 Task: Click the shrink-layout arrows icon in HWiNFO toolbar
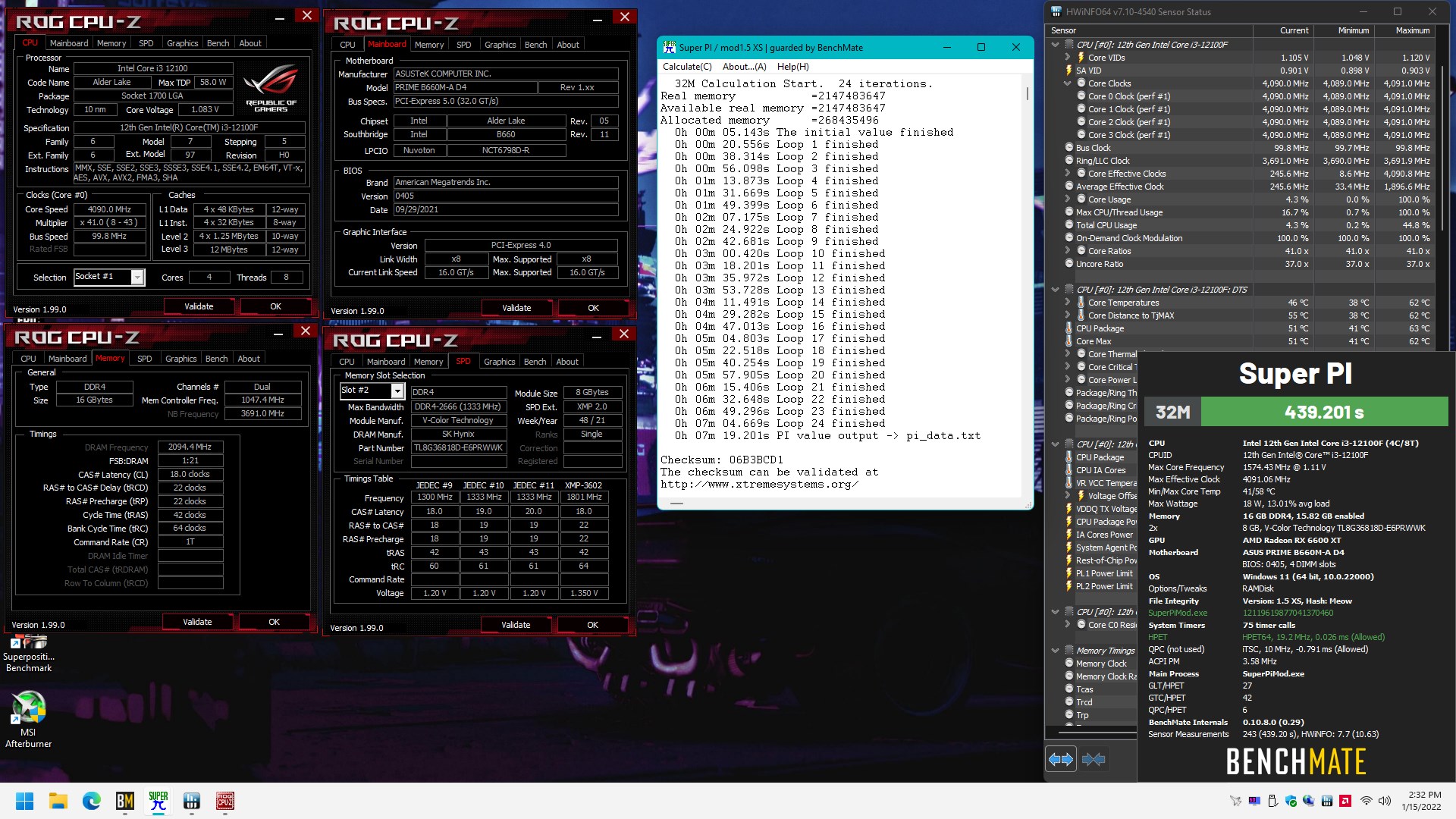pos(1094,759)
